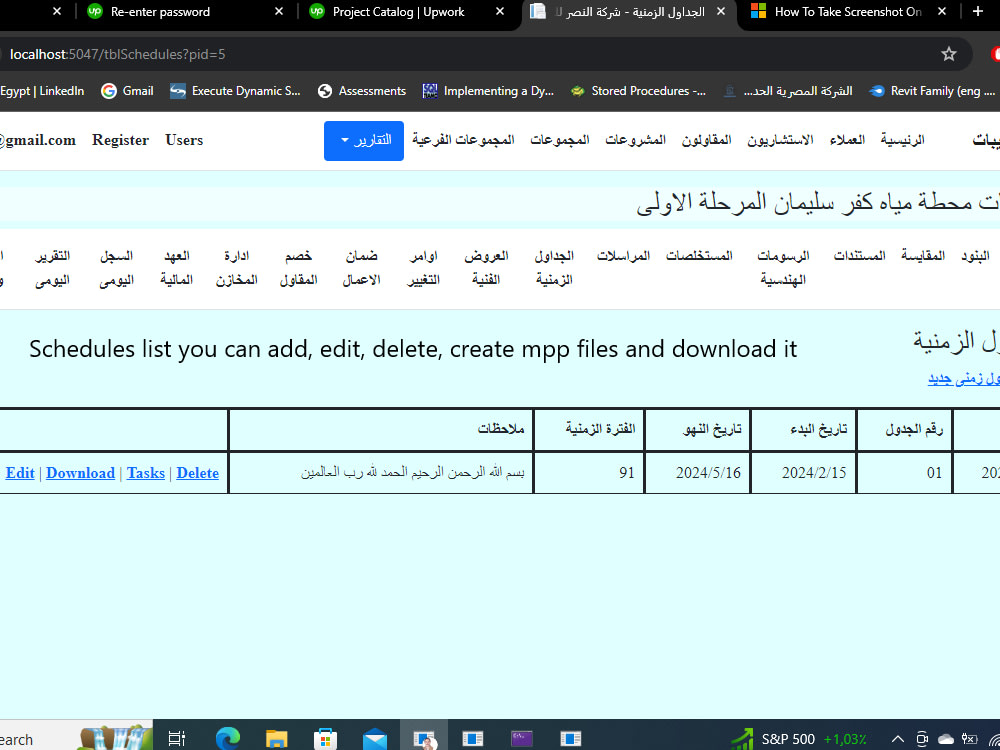
Task: Select the 2024/2/15 start date cell
Action: pos(804,473)
